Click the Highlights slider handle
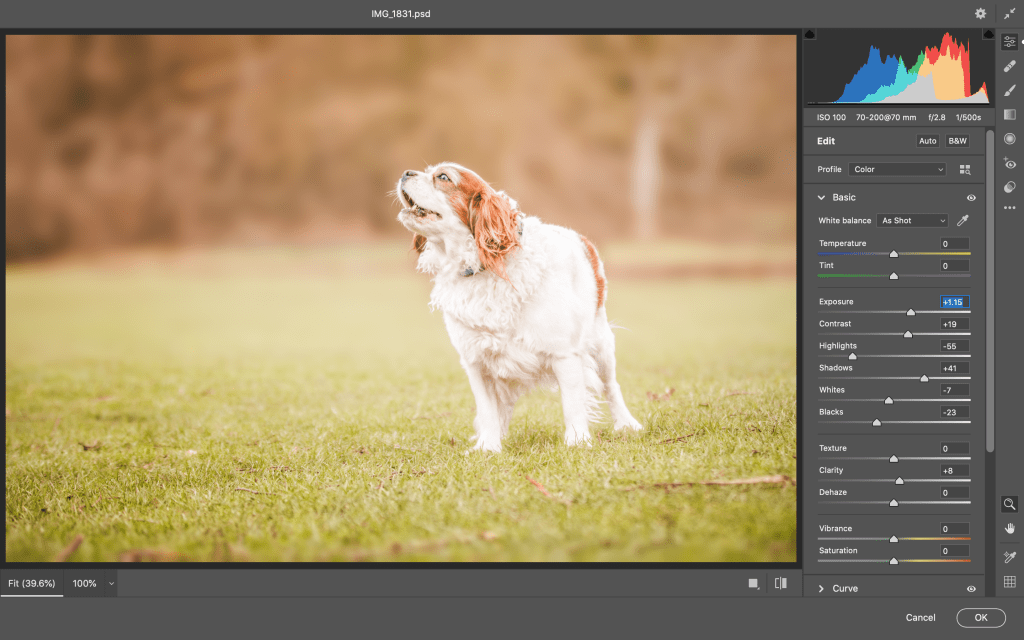The height and width of the screenshot is (640, 1024). coord(852,356)
